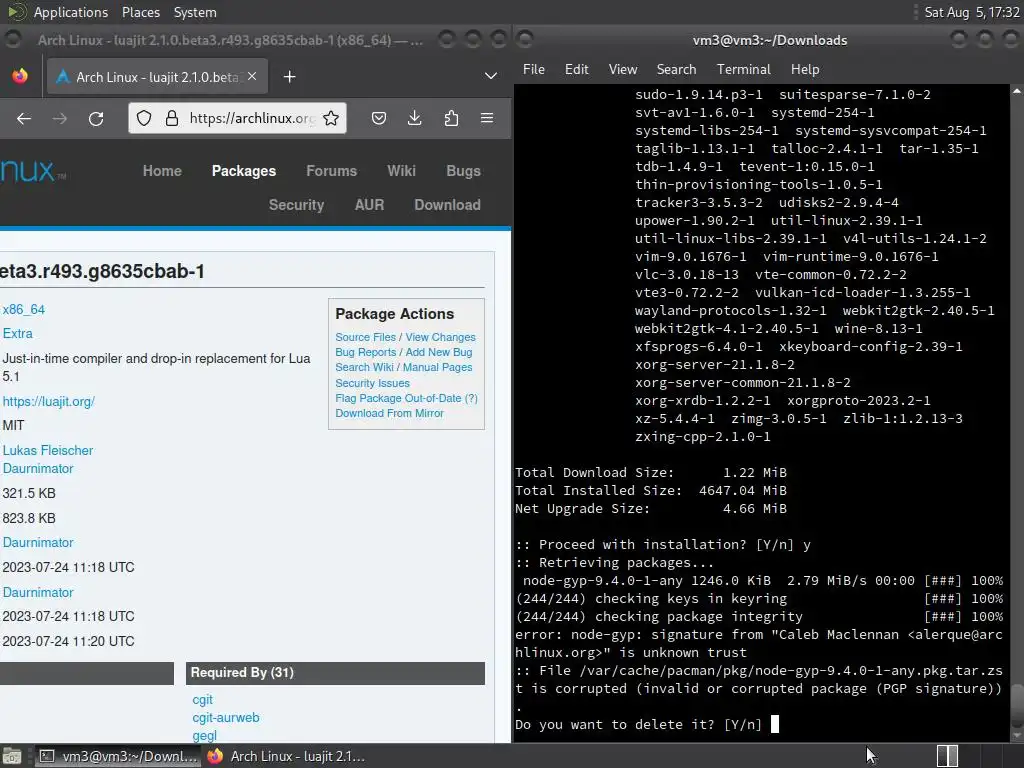Open the Wiki nav link
The width and height of the screenshot is (1024, 768).
401,171
